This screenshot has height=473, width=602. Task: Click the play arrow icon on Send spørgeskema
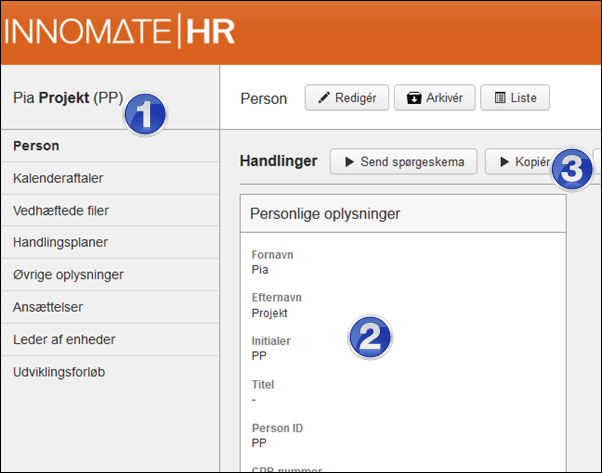[349, 162]
